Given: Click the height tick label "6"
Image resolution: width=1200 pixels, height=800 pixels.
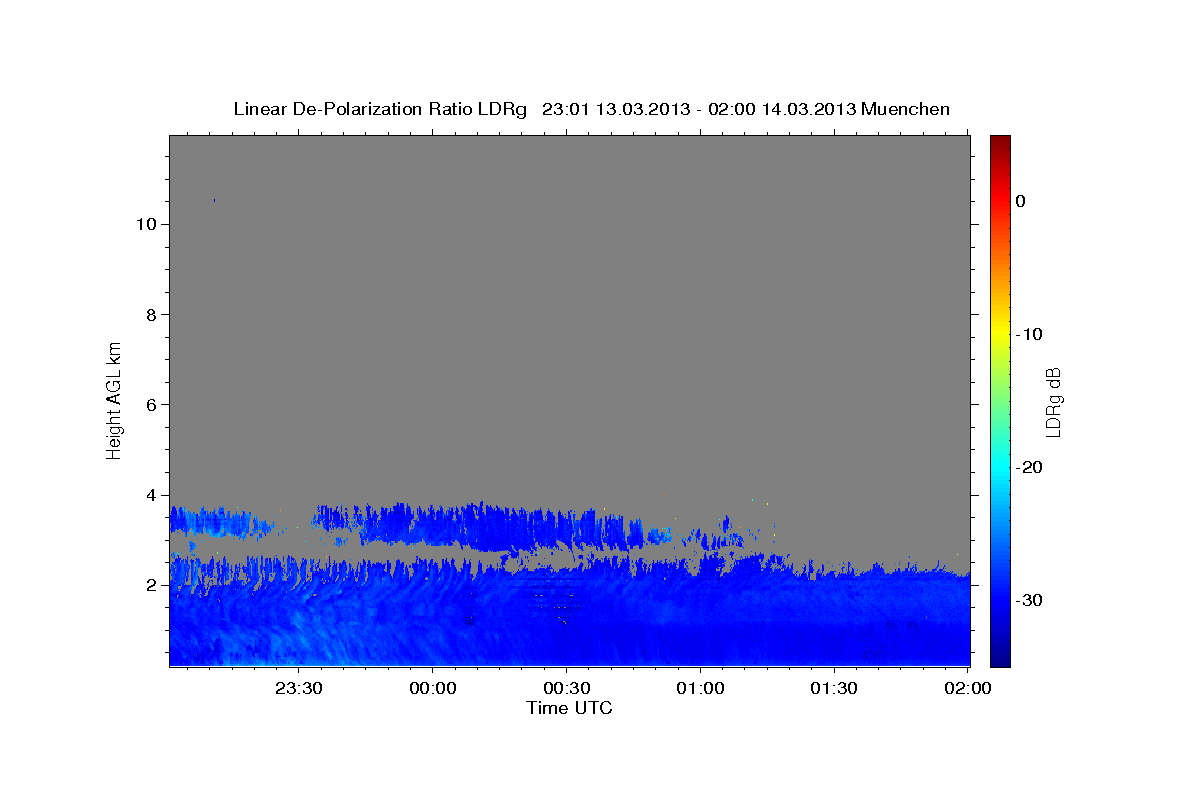Looking at the screenshot, I should (150, 404).
